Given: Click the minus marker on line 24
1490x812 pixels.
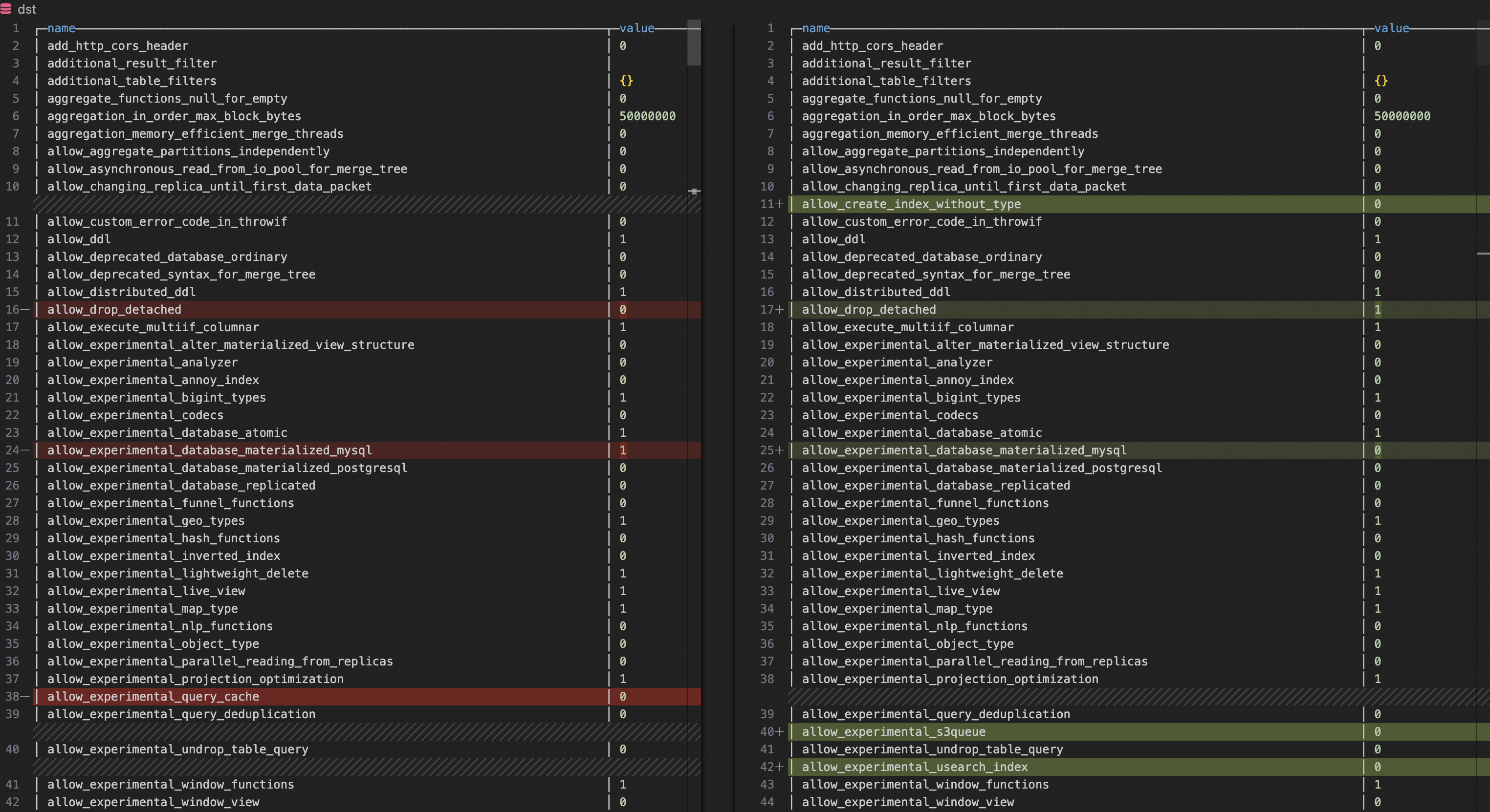Looking at the screenshot, I should tap(25, 450).
